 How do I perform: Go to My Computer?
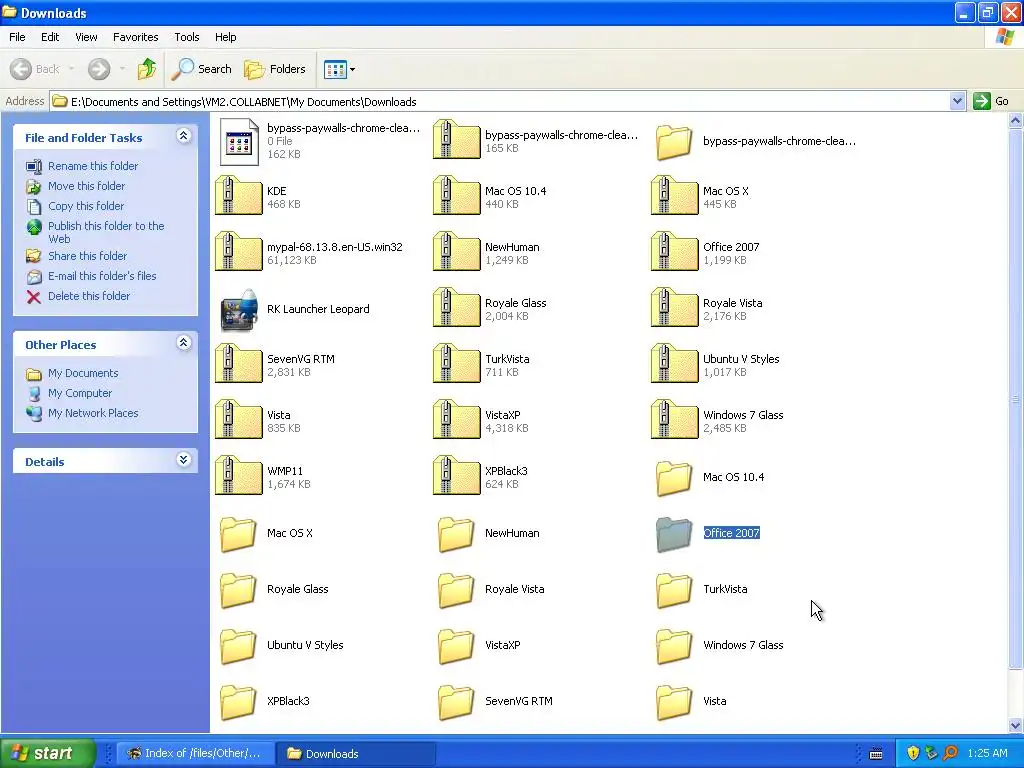(x=80, y=393)
